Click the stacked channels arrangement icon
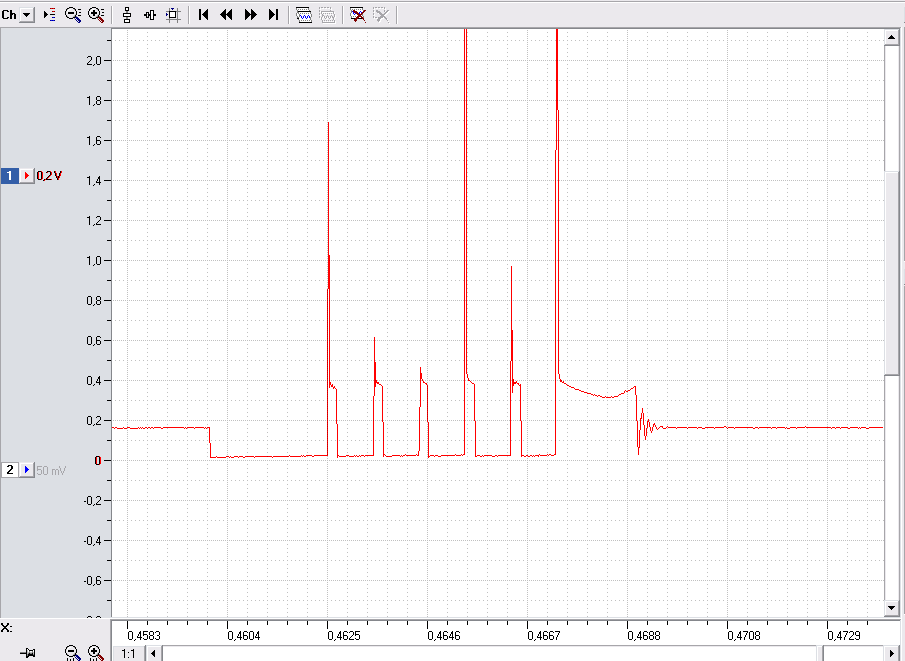 pyautogui.click(x=127, y=15)
